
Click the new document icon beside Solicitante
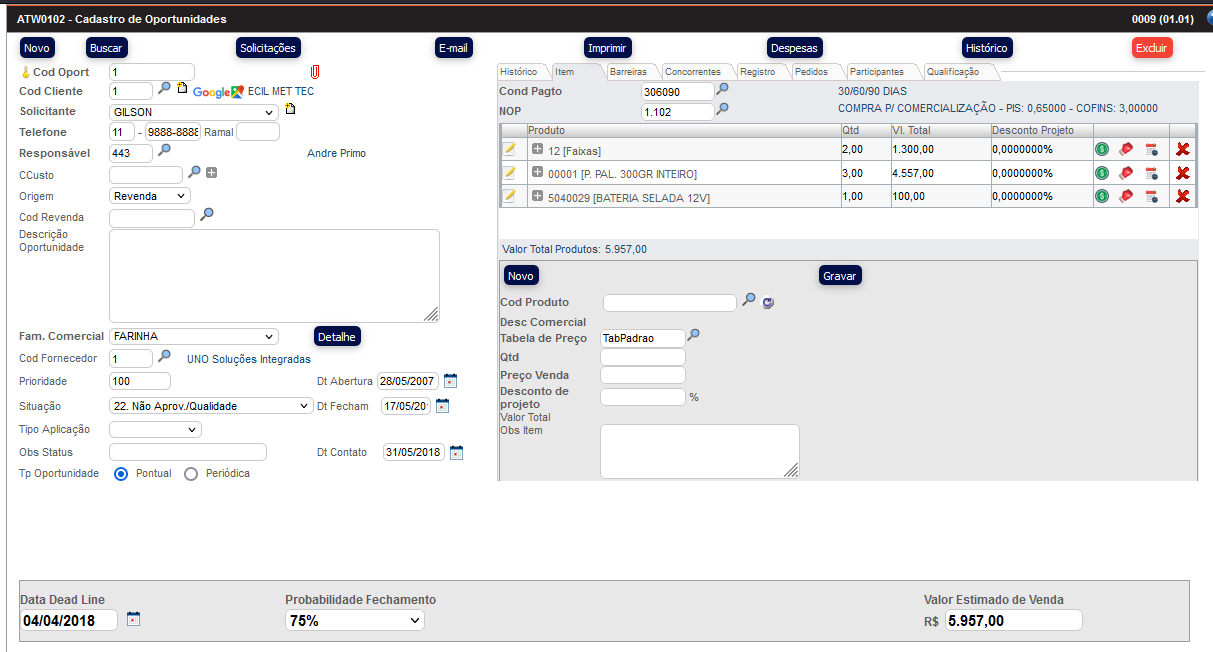point(290,110)
